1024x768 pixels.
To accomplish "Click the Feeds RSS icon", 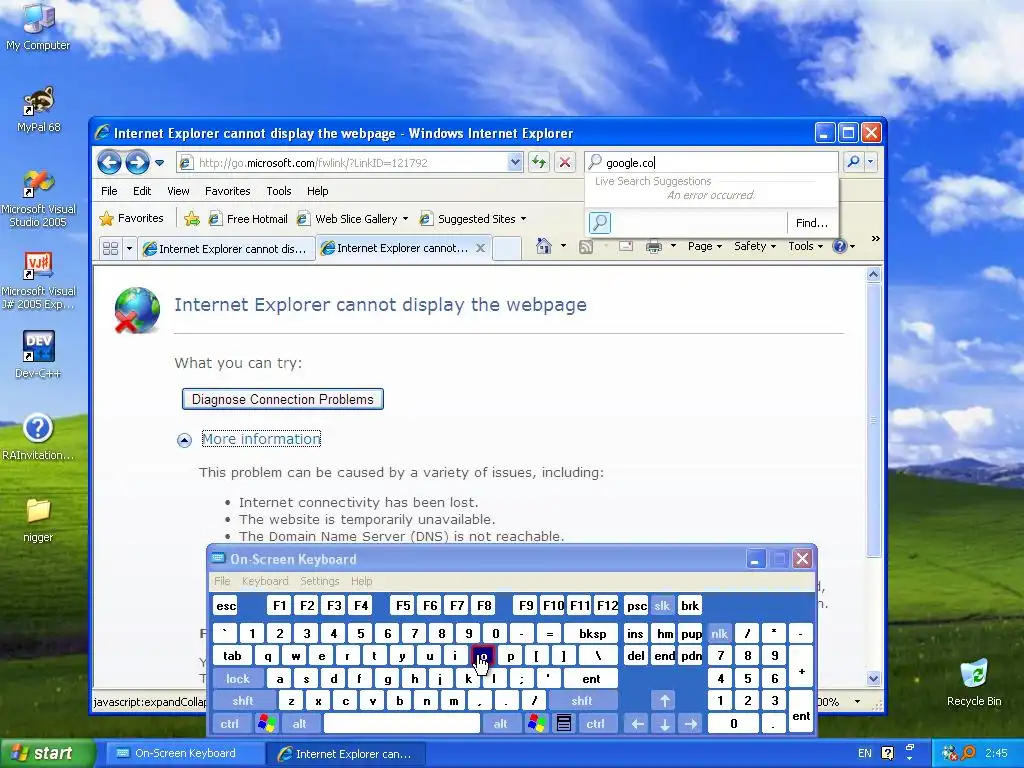I will [586, 246].
